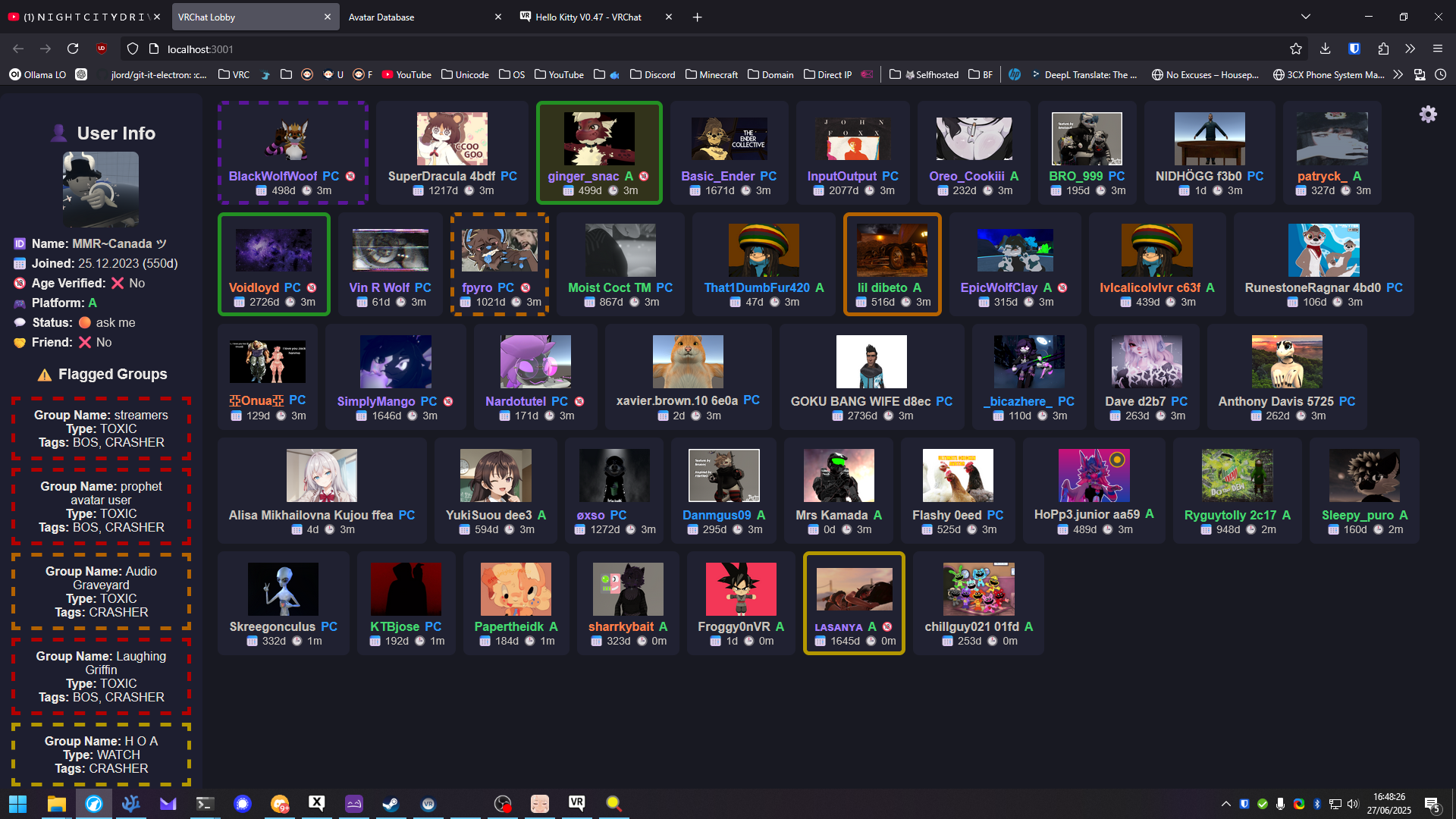Select the ginger_snac user card
The image size is (1456, 819).
pos(598,153)
